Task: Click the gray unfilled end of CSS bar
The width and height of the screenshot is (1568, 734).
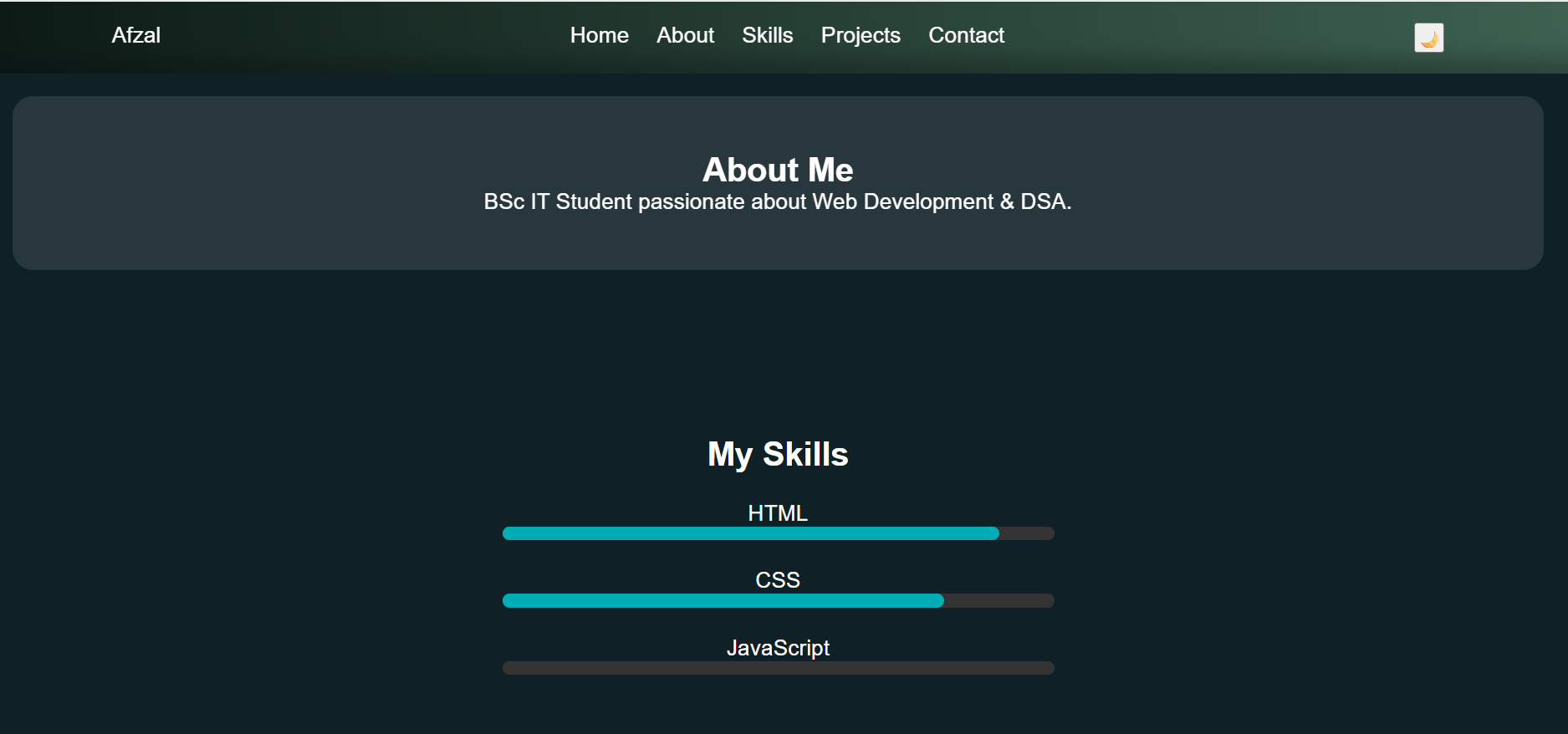Action: tap(999, 600)
